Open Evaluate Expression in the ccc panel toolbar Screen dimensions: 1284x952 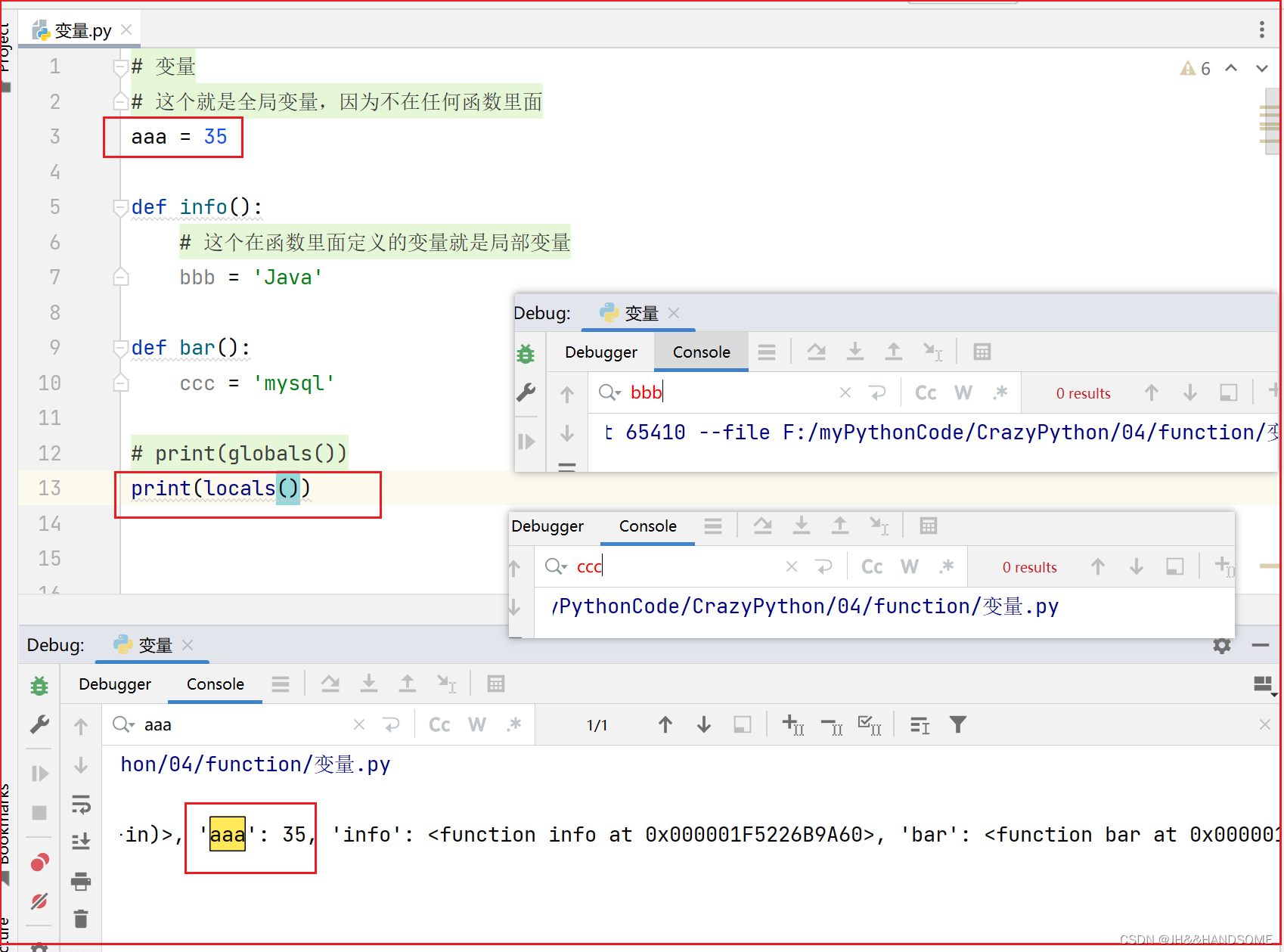pyautogui.click(x=929, y=526)
